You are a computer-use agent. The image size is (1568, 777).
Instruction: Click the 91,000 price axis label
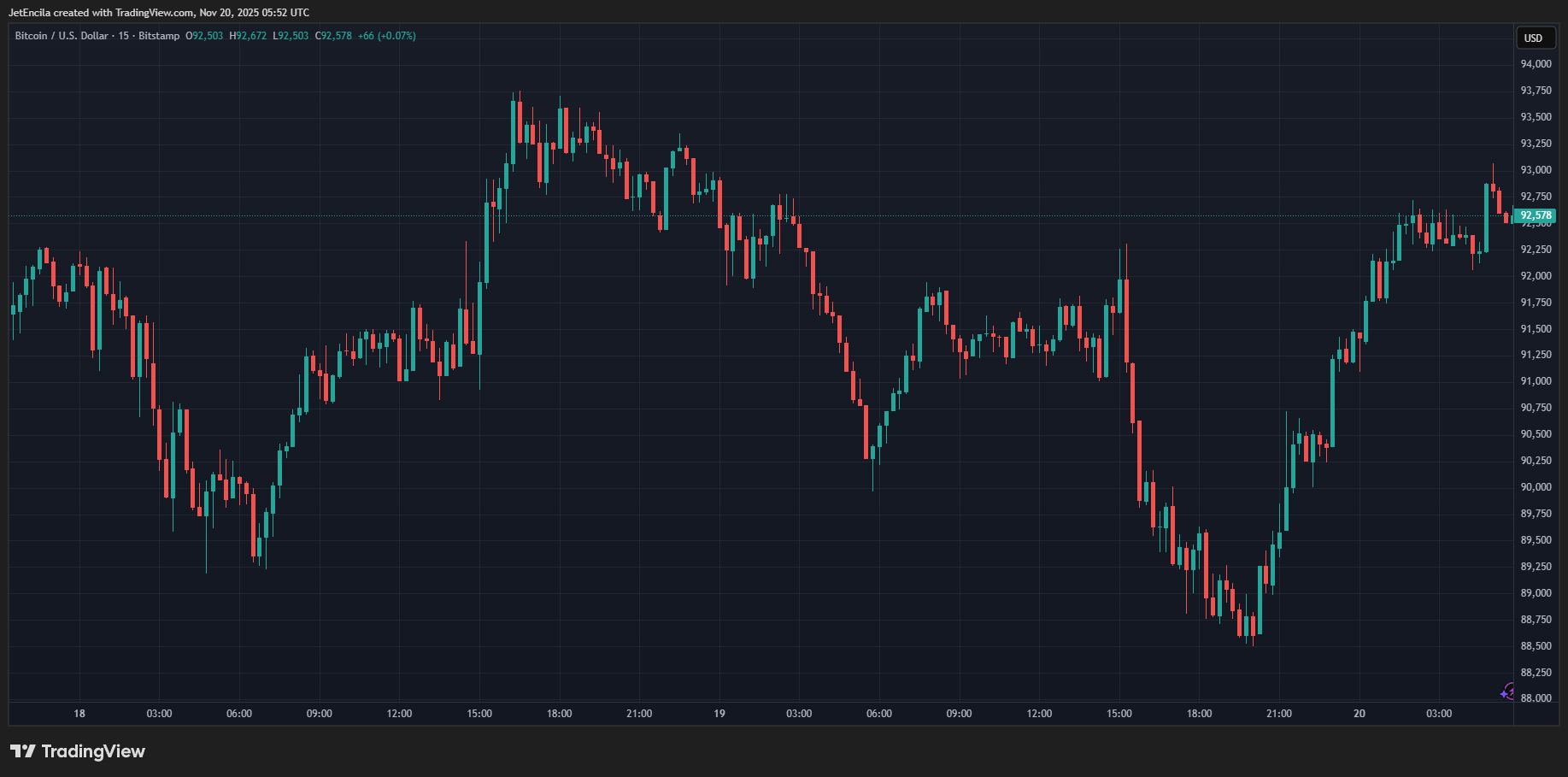pyautogui.click(x=1536, y=381)
